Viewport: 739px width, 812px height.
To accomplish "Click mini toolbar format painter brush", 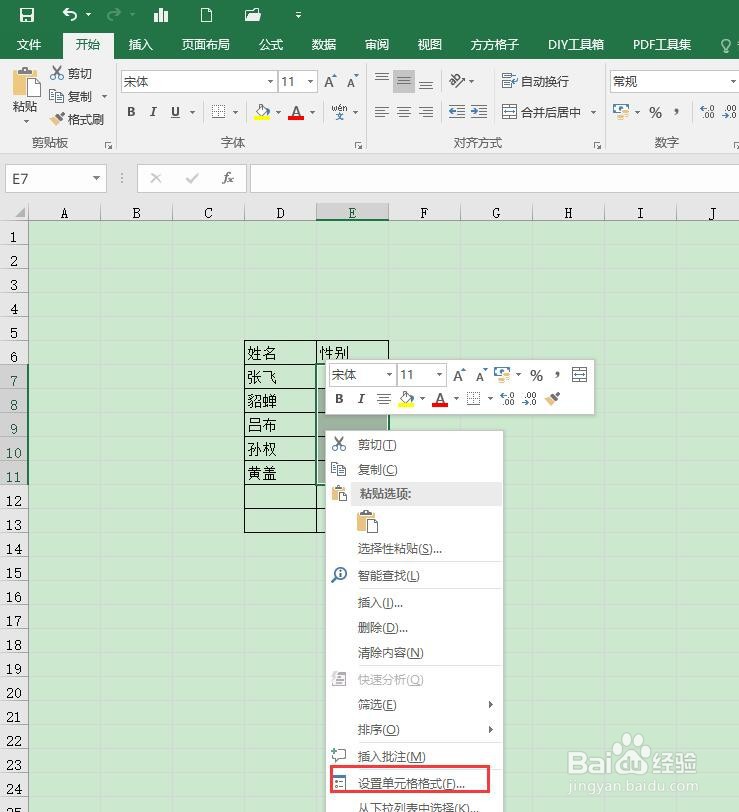I will point(553,398).
